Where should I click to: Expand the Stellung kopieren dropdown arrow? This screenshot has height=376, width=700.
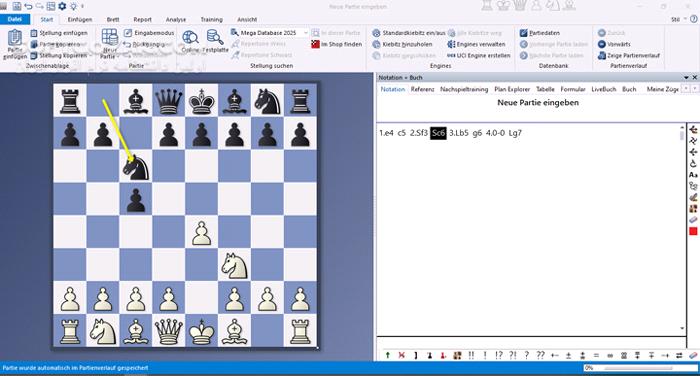coord(90,55)
